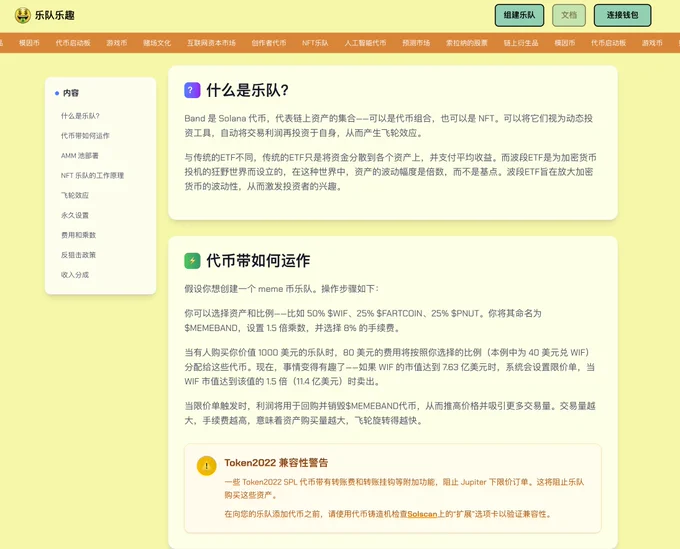
Task: Click the Token2022 兼容性警告 heading
Action: point(276,463)
